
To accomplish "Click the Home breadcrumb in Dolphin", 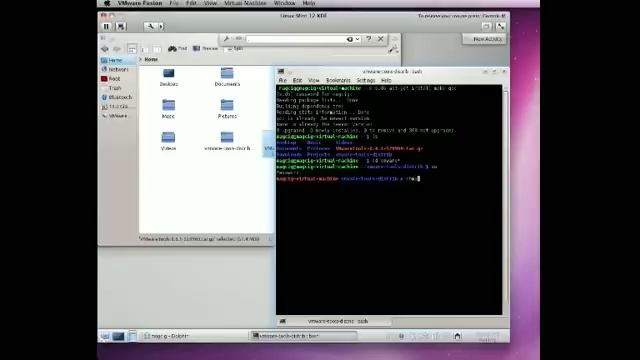I will [151, 59].
